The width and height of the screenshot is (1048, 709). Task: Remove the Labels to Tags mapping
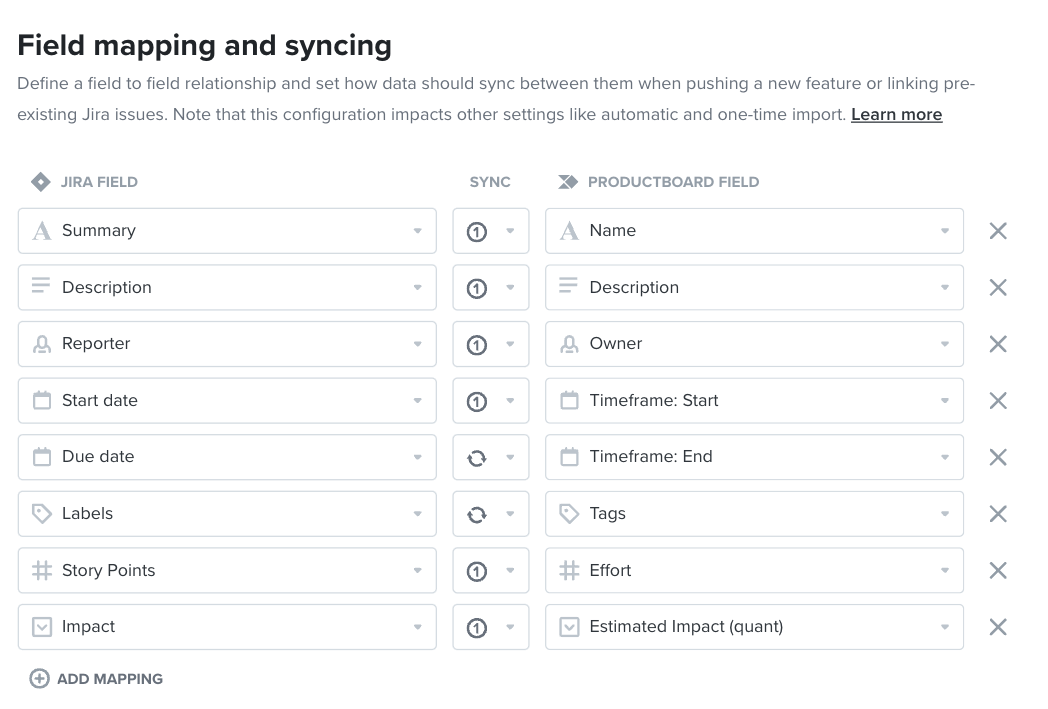(x=998, y=514)
